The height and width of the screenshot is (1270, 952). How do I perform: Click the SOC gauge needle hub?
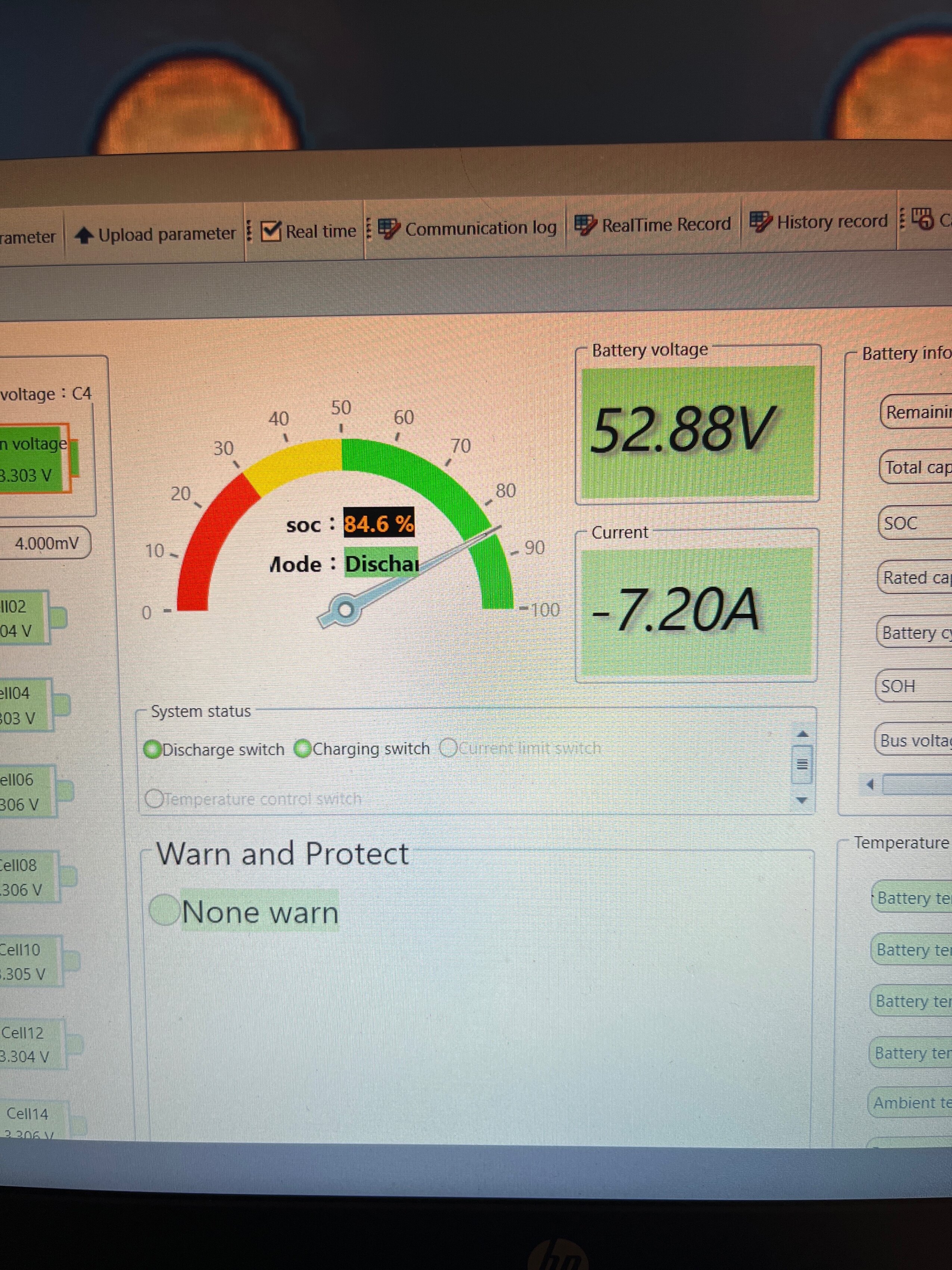(x=345, y=610)
